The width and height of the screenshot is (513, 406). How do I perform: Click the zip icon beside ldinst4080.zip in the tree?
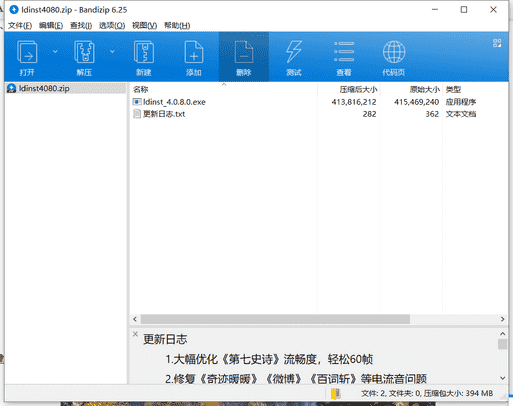pyautogui.click(x=11, y=88)
